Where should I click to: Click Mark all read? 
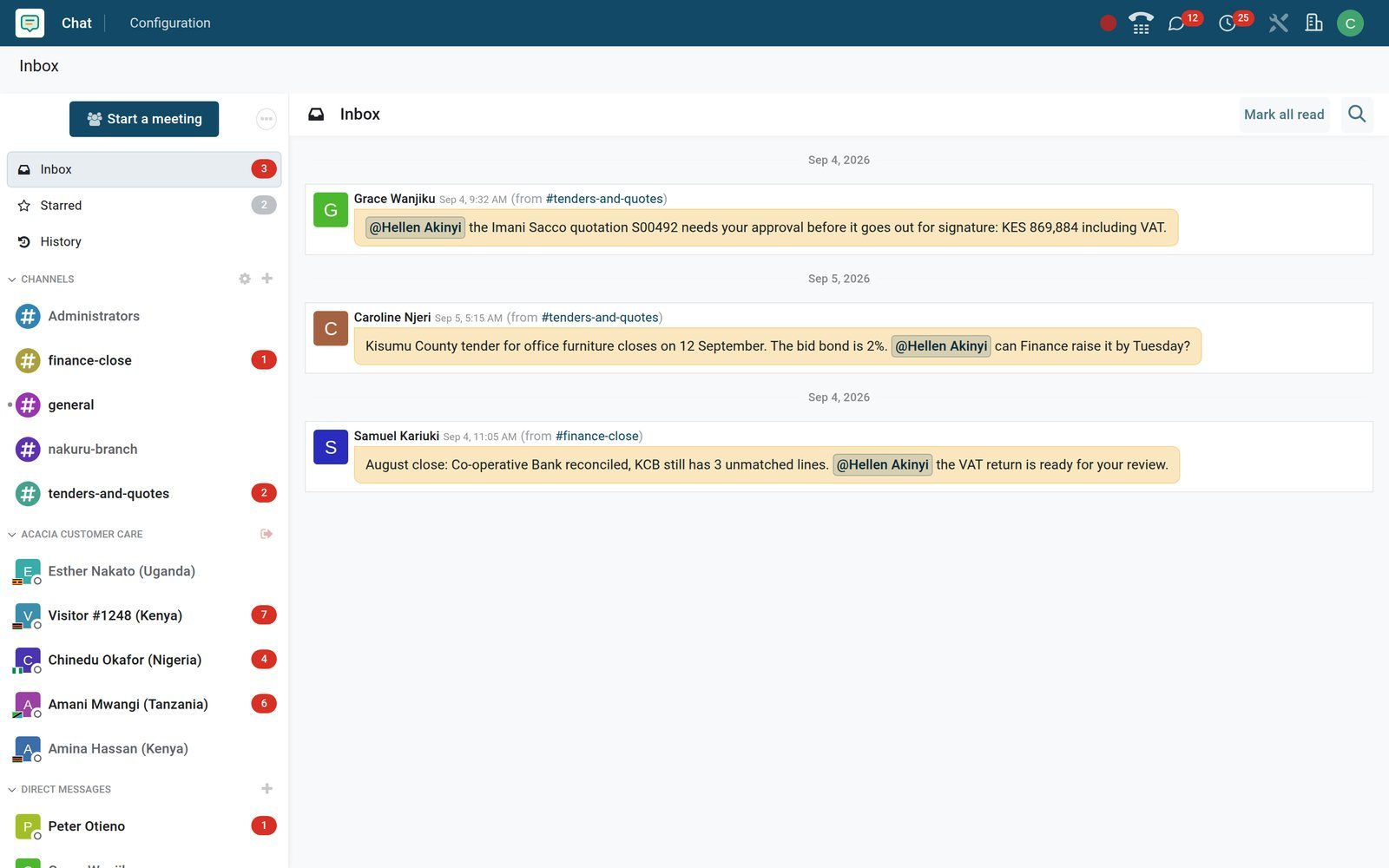[x=1284, y=115]
